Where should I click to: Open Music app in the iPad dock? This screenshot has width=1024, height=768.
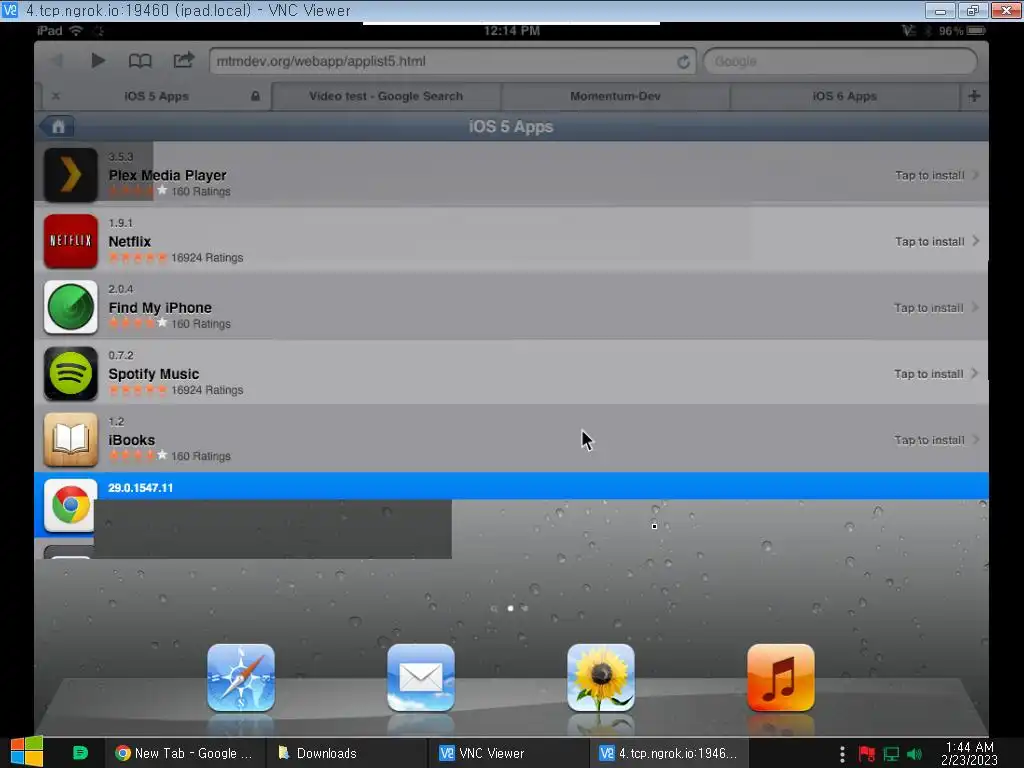[781, 677]
